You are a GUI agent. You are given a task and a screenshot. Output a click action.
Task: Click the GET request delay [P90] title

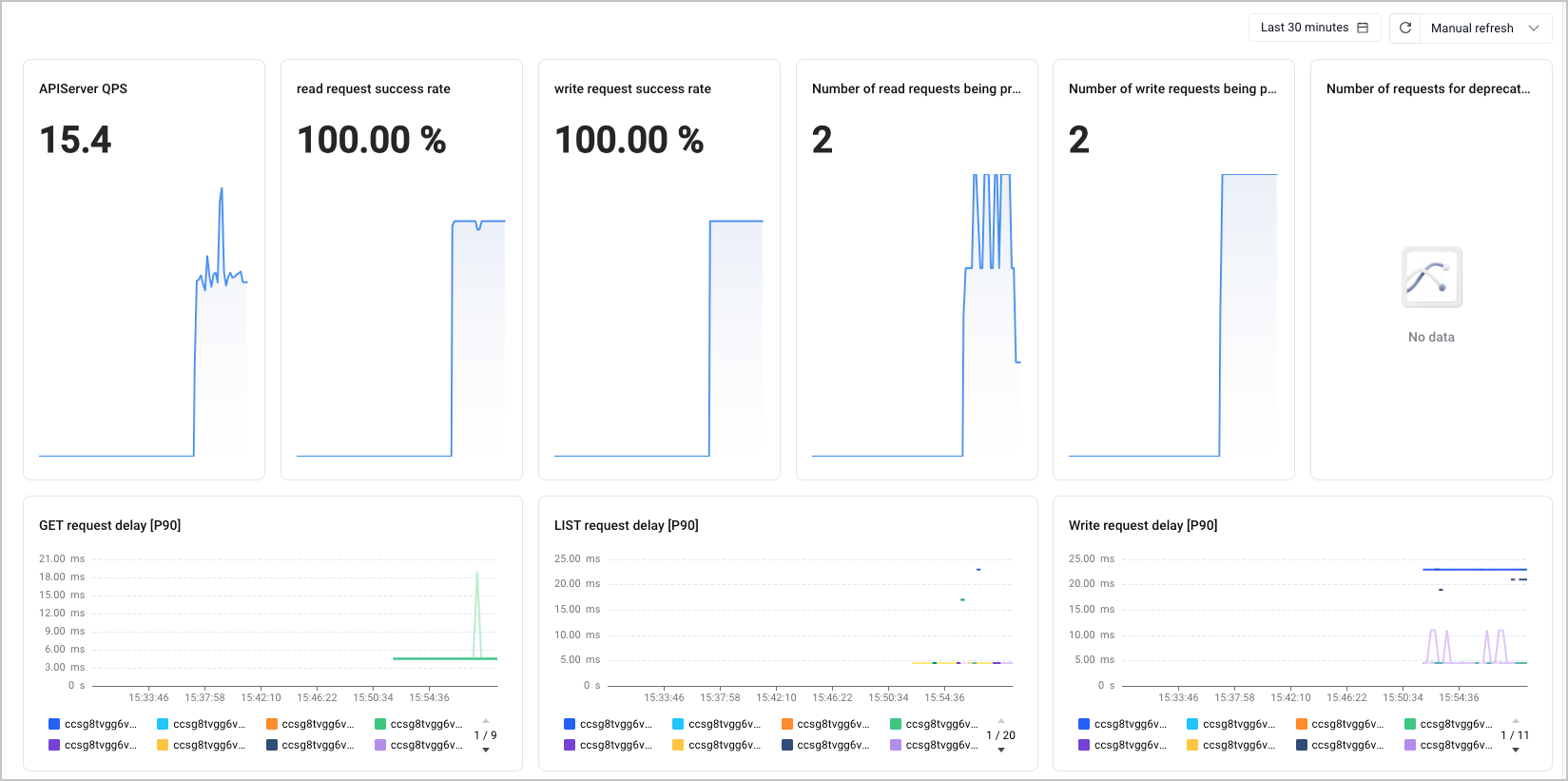[x=110, y=525]
